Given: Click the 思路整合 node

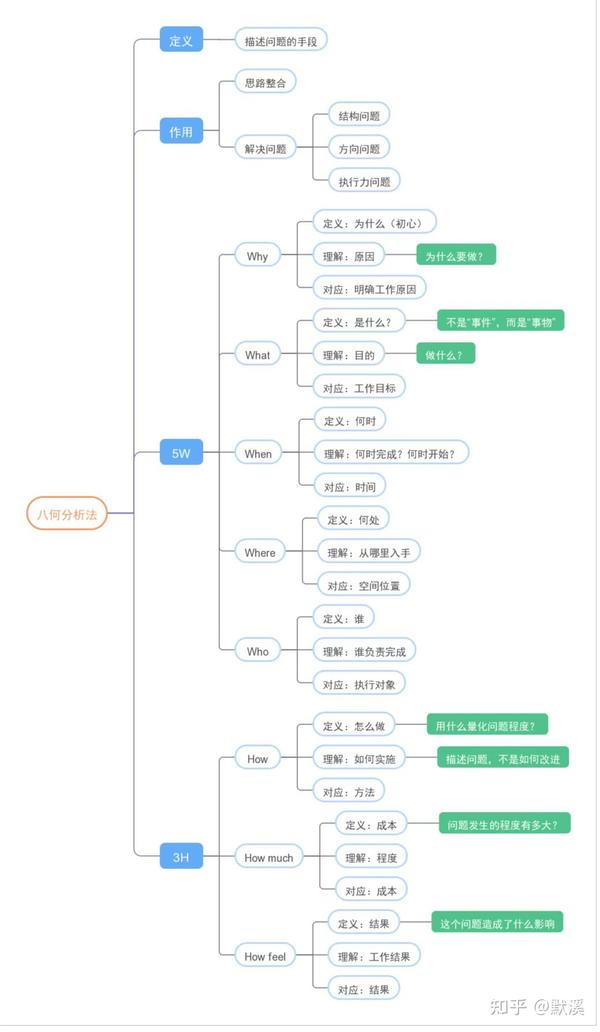Looking at the screenshot, I should coord(265,83).
